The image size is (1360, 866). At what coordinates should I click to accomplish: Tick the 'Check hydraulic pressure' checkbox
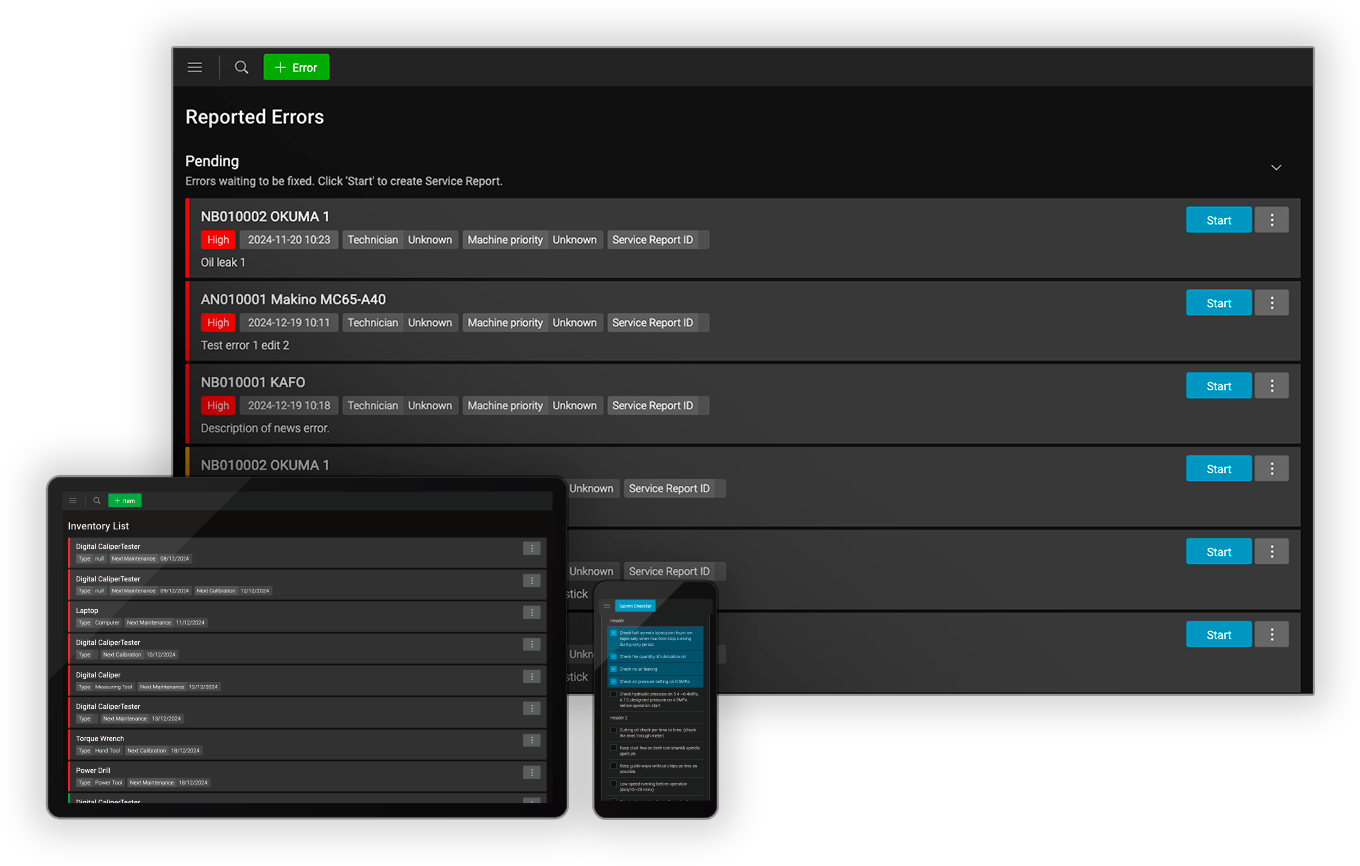pos(614,694)
